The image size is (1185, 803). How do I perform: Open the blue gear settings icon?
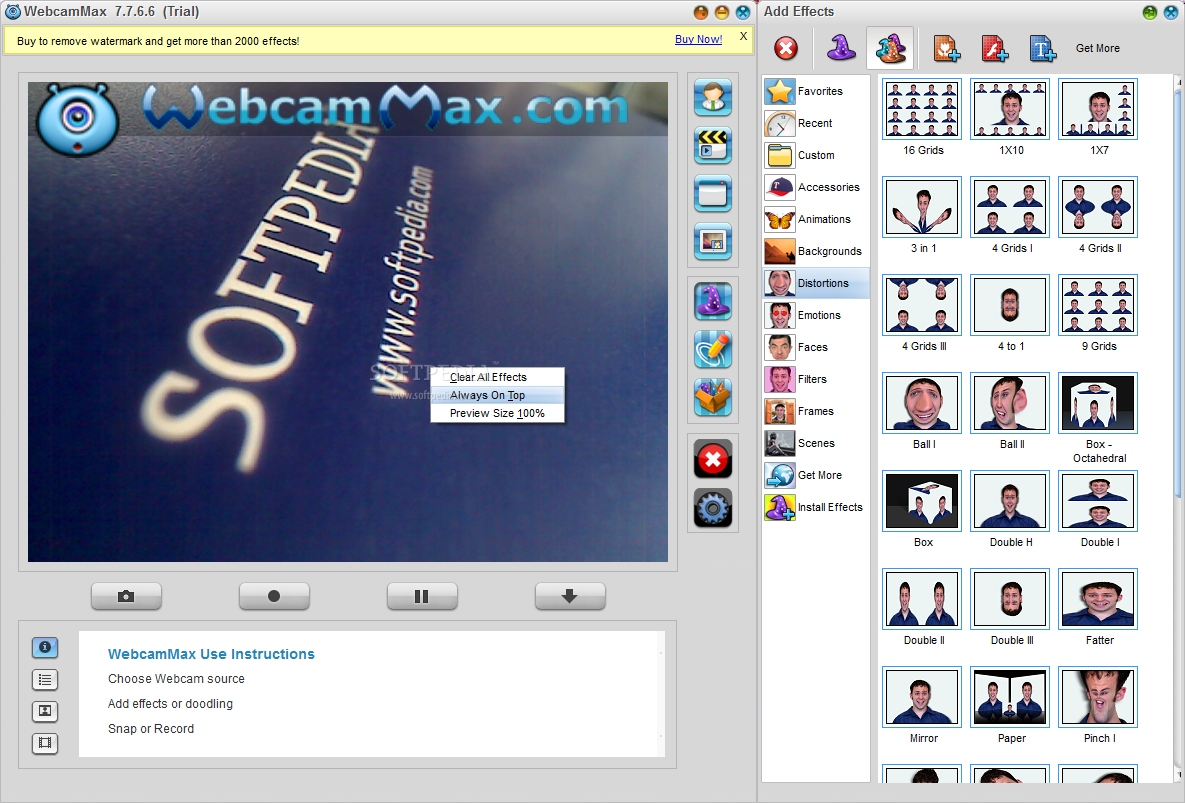713,508
